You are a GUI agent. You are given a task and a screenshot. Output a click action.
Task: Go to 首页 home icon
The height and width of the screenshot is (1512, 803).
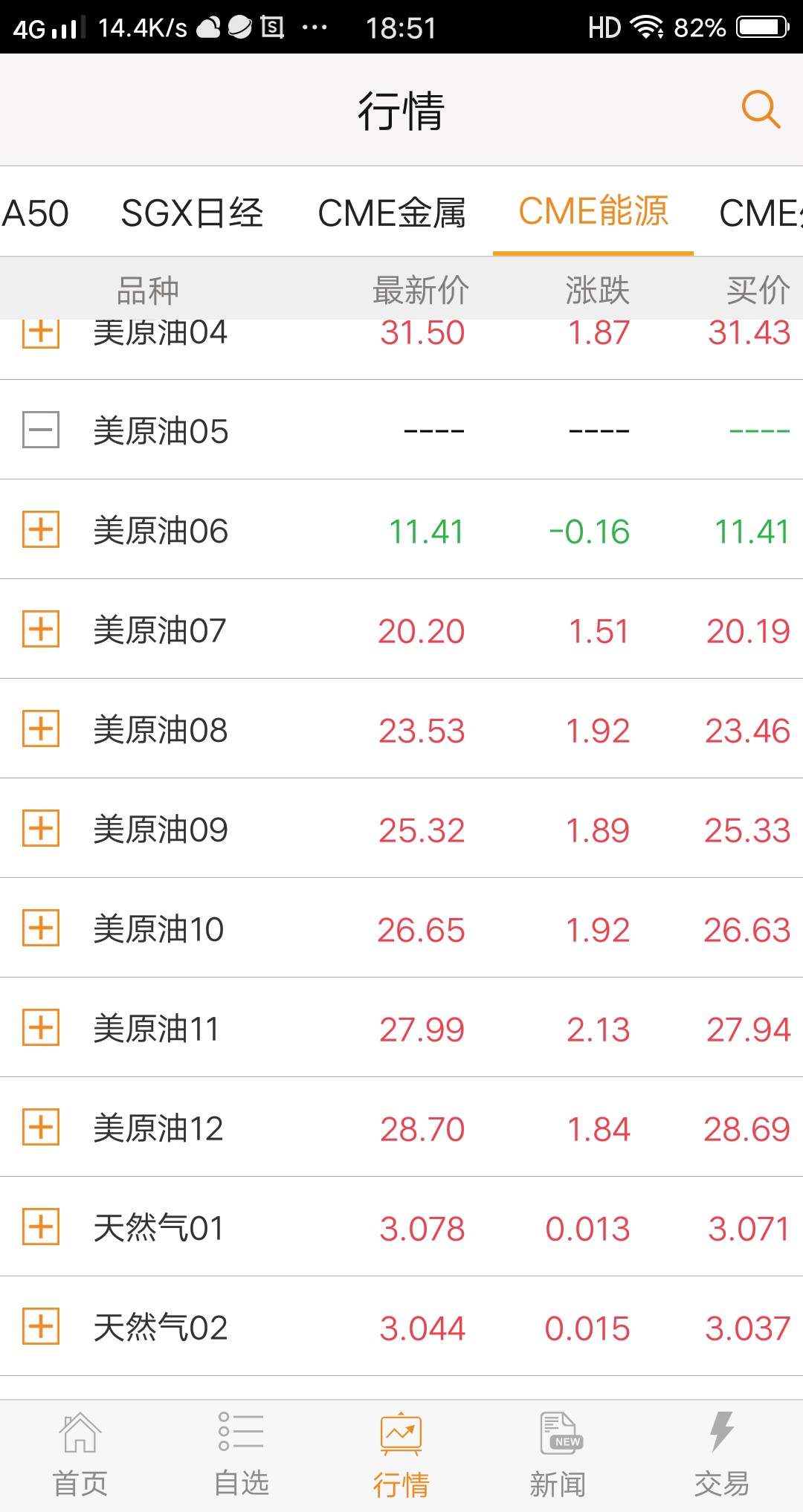[80, 1432]
